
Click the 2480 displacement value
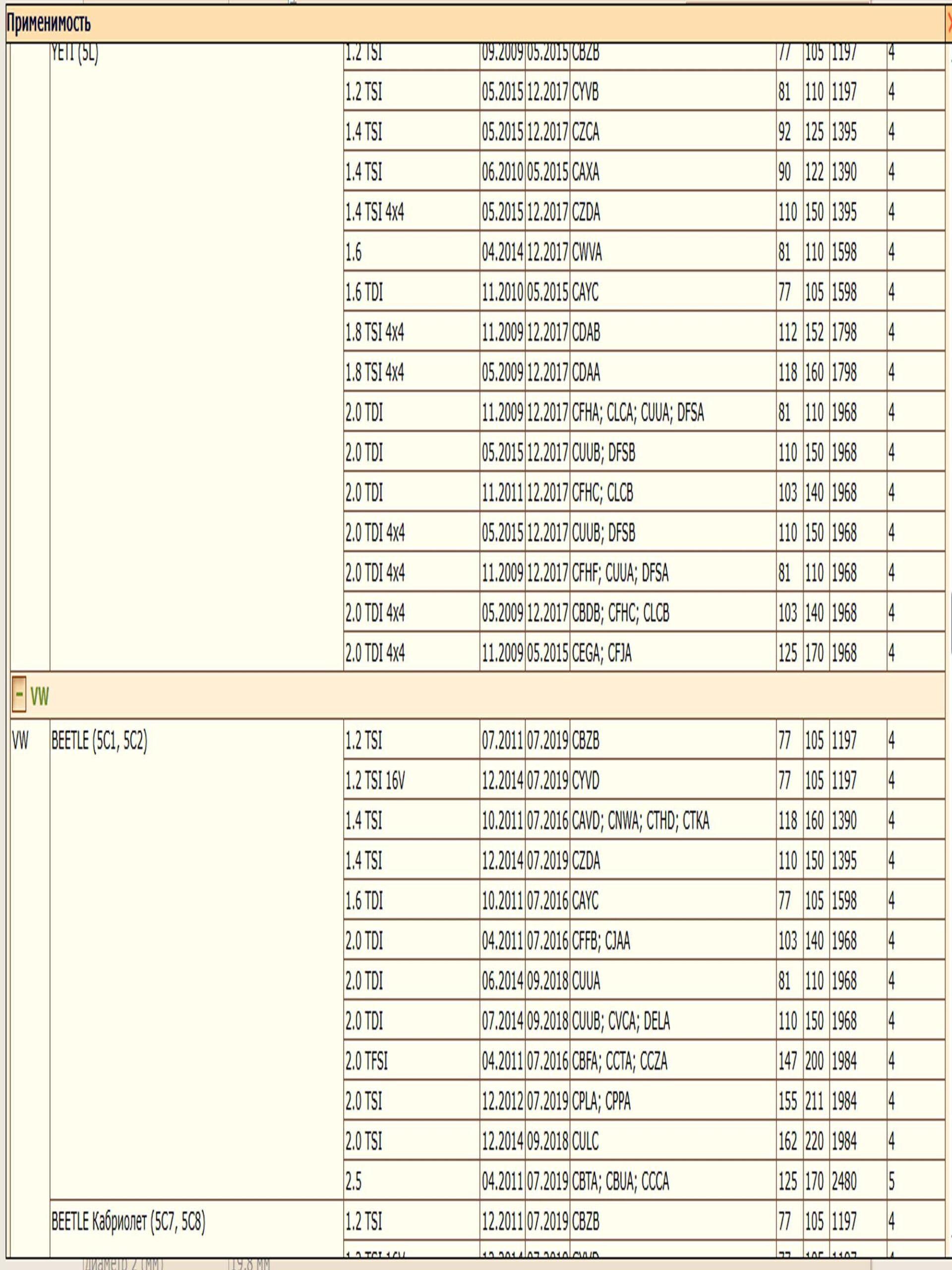(844, 1182)
